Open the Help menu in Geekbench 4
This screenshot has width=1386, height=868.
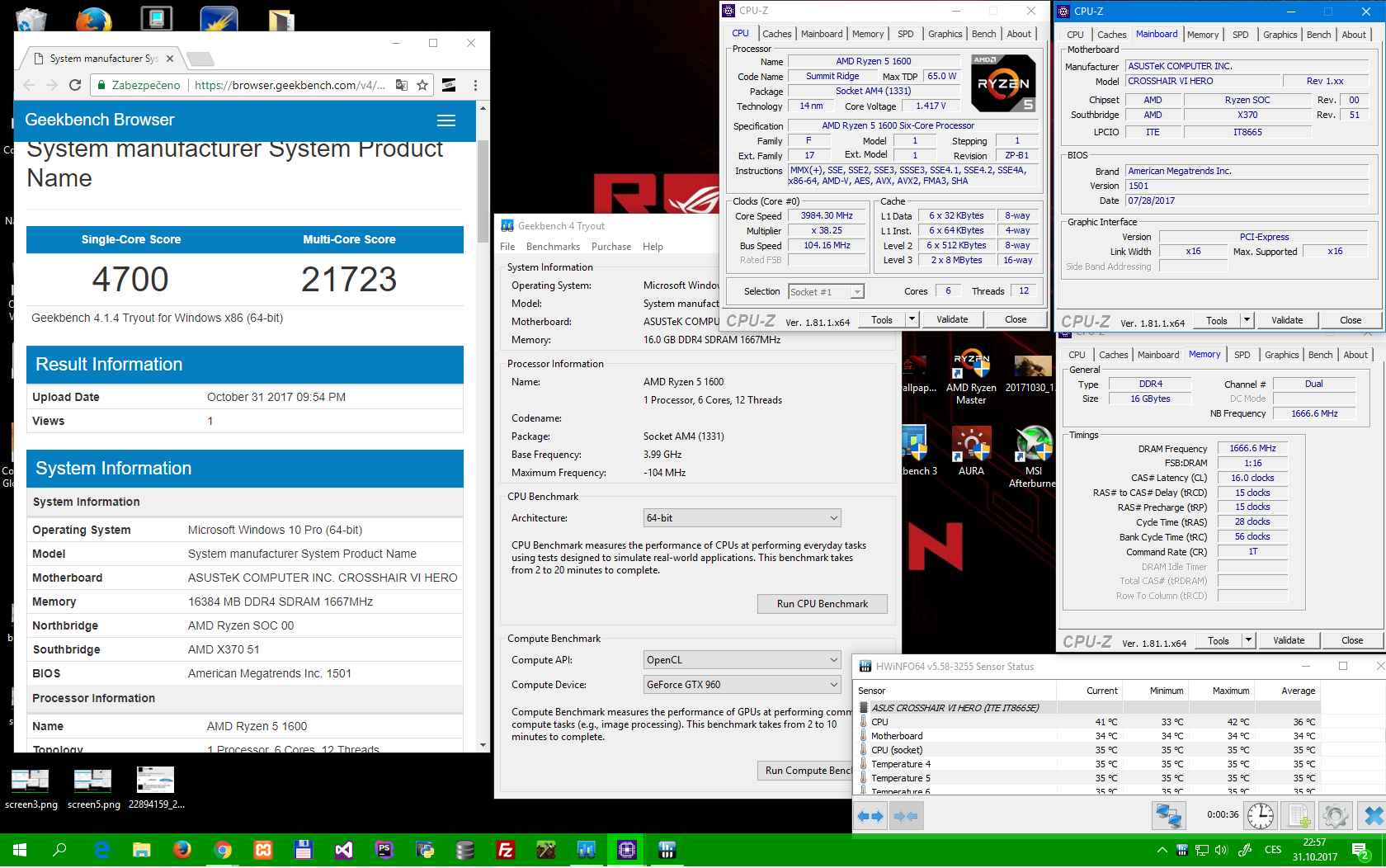(x=653, y=247)
